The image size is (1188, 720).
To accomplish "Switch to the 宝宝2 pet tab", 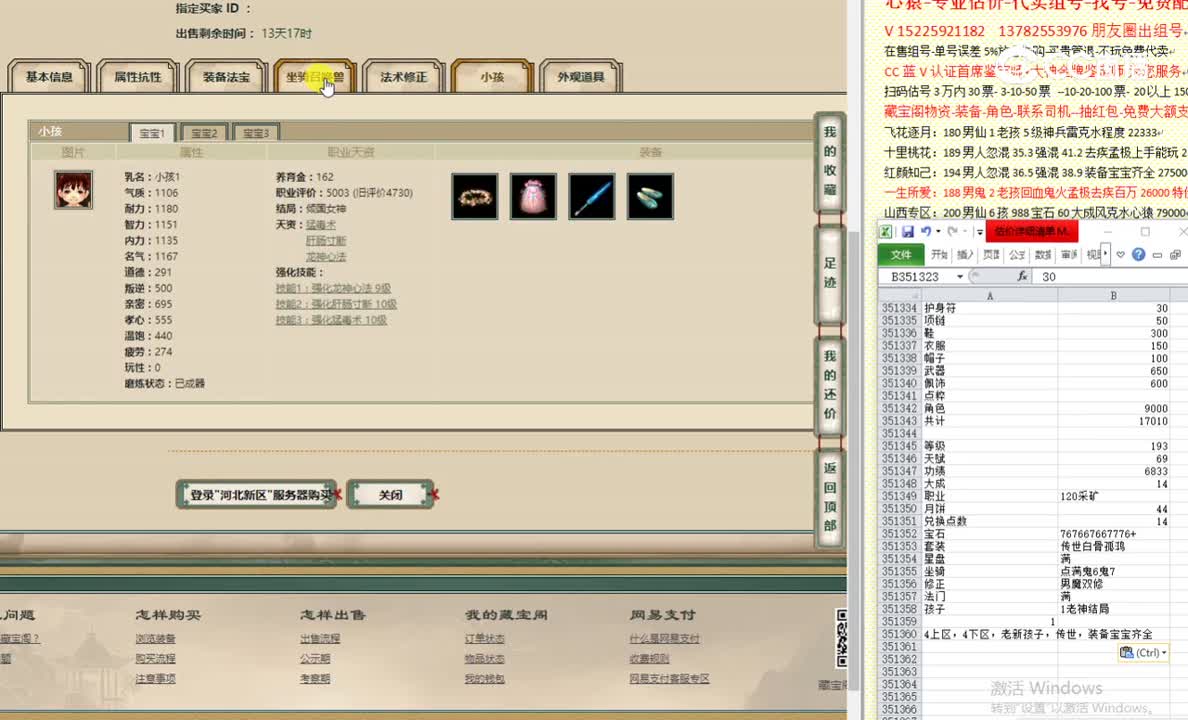I will [204, 131].
